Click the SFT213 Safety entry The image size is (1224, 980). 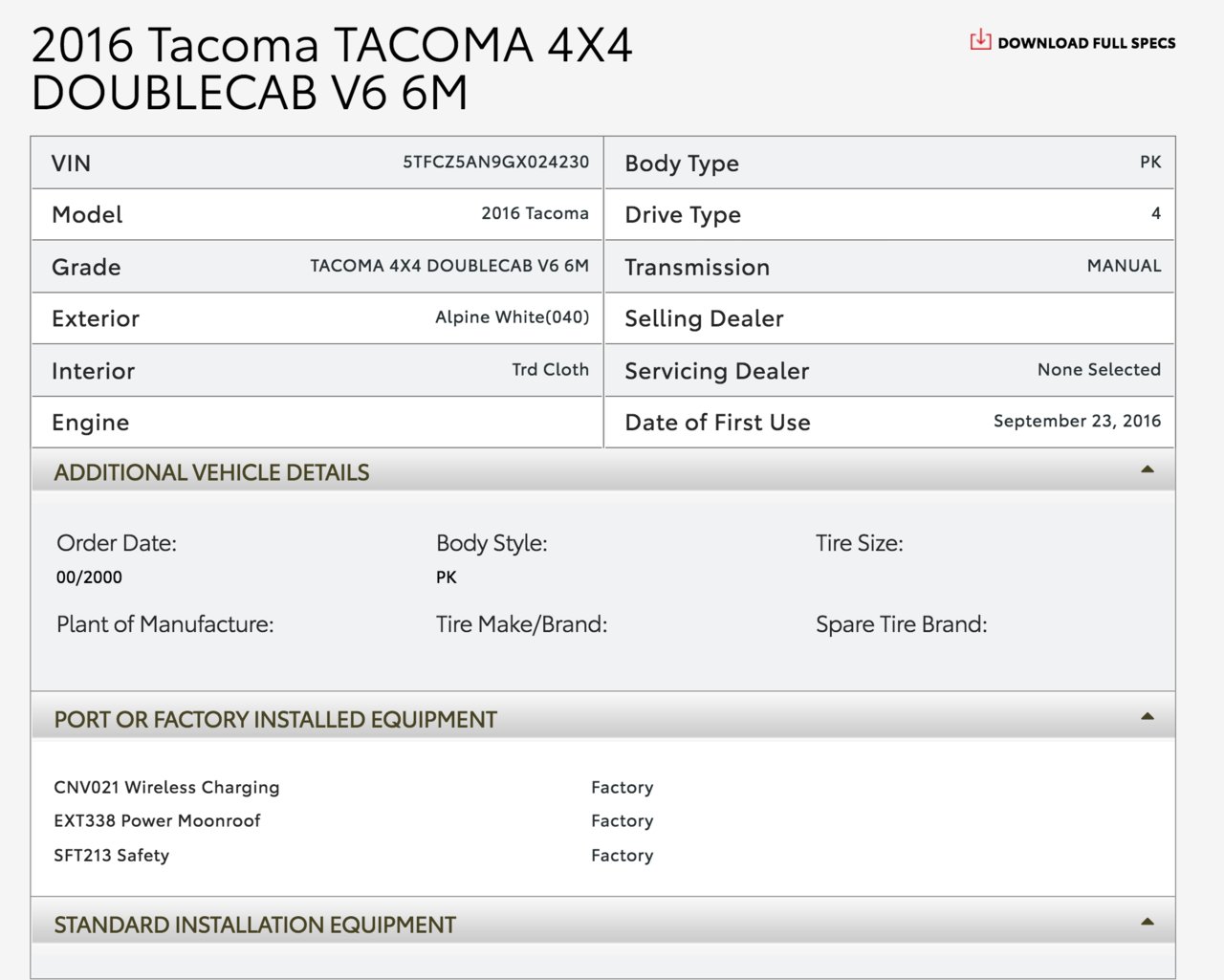point(111,856)
